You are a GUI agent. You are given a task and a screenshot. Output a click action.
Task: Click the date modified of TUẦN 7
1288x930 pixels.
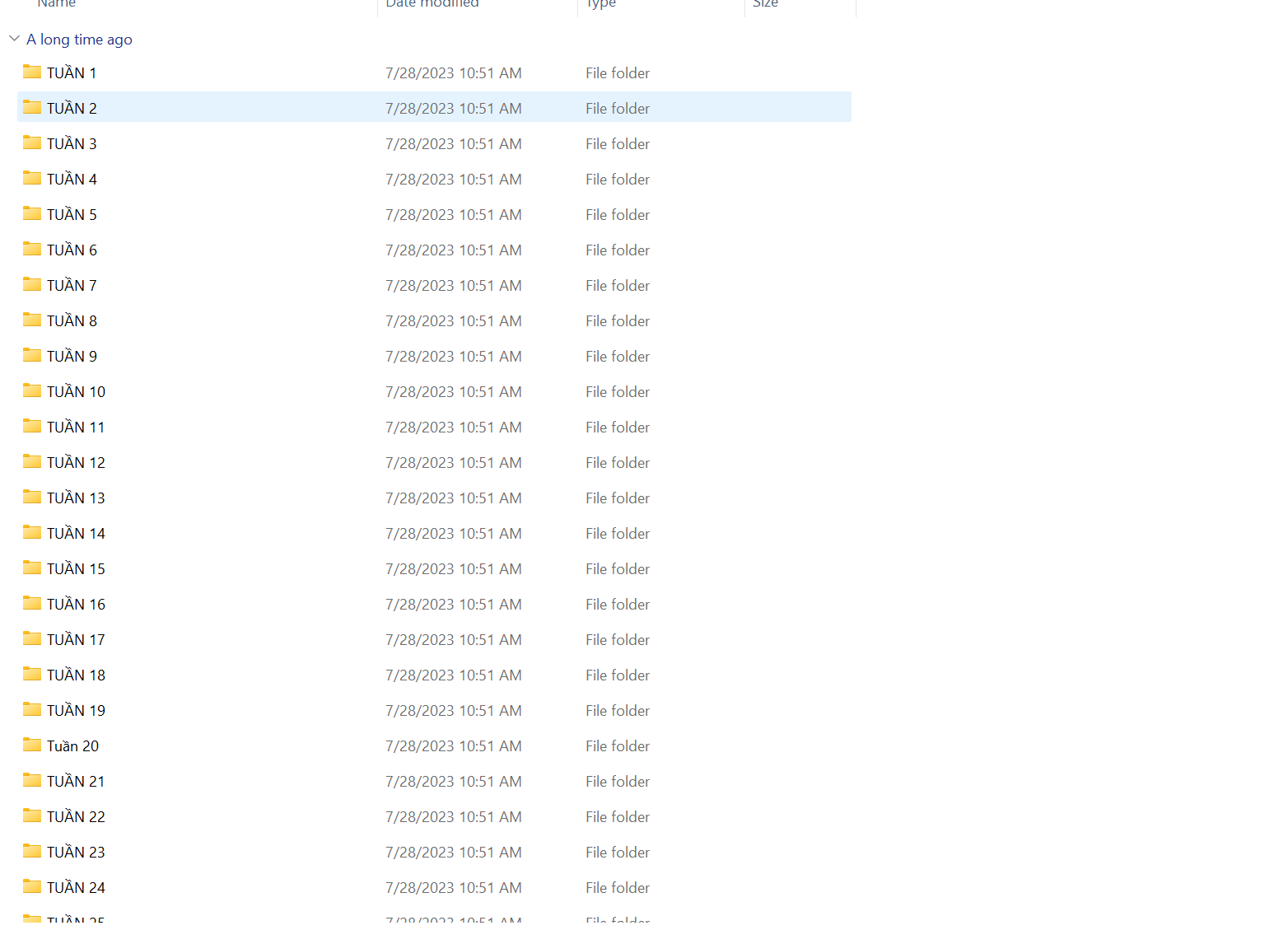(453, 286)
